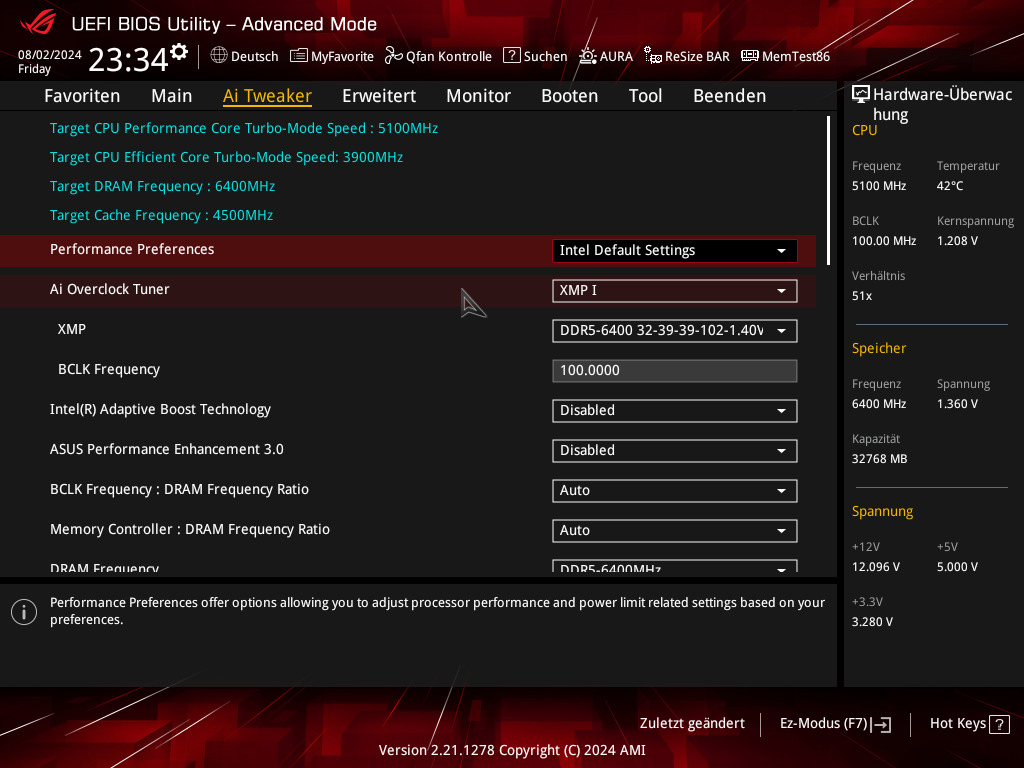Click the date 08/02/2024 text
This screenshot has height=768, width=1024.
click(x=50, y=55)
